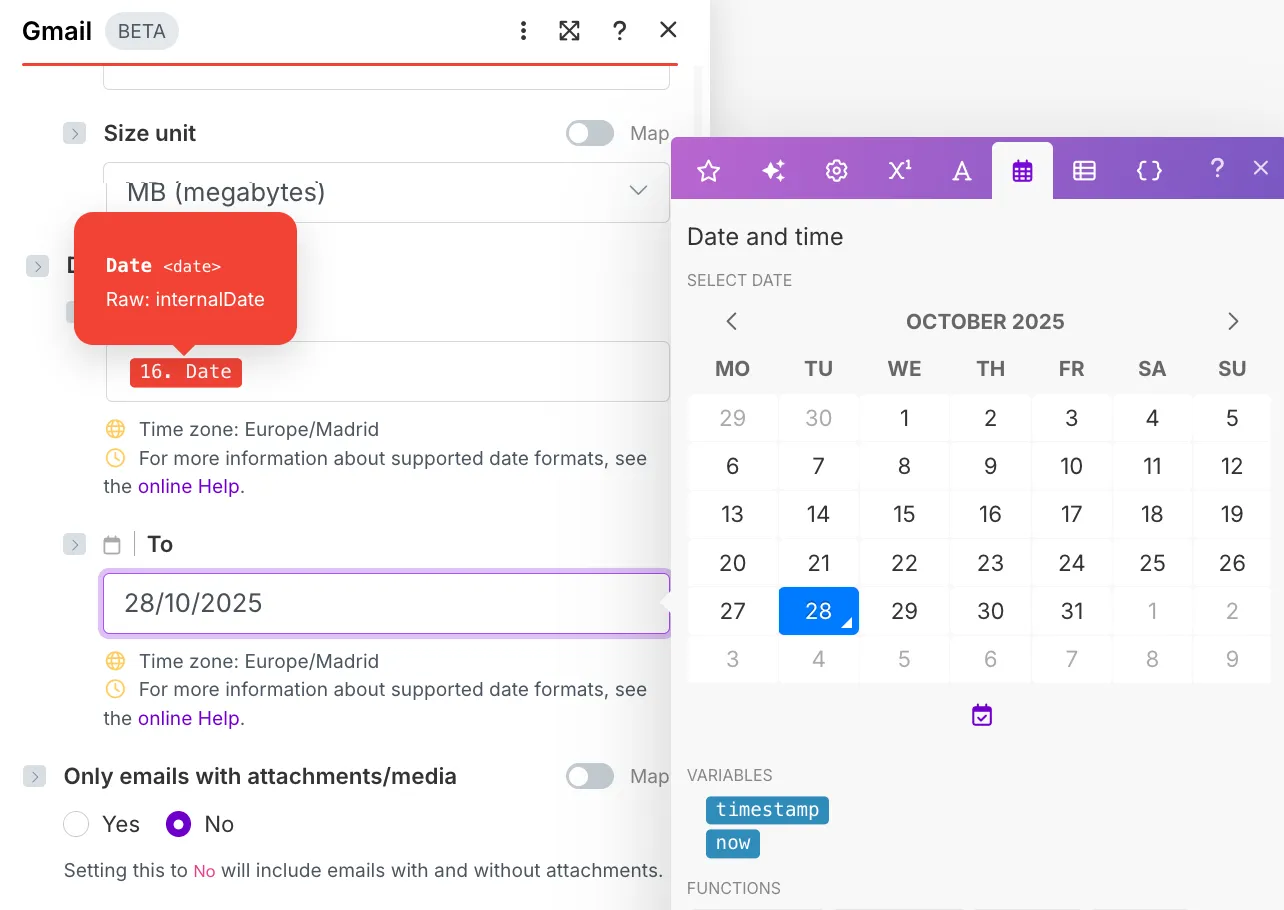Expand Only emails with attachments/media chevron

35,776
